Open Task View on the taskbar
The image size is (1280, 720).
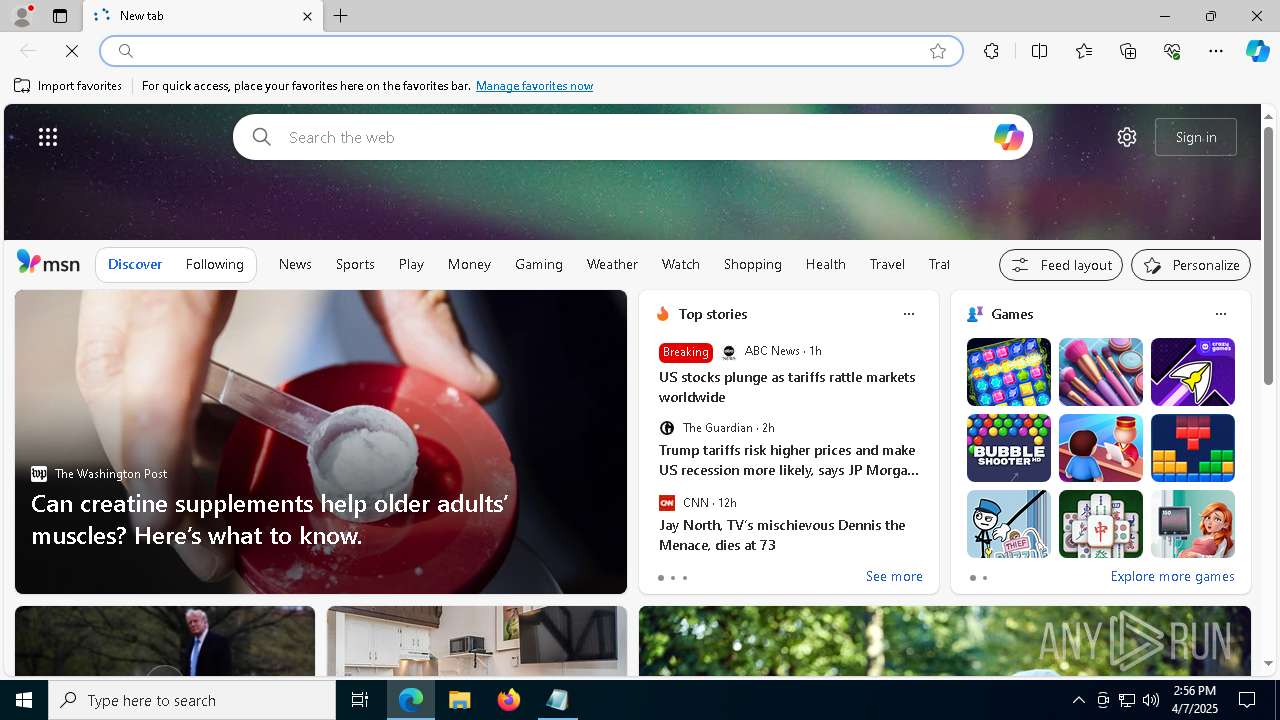[x=360, y=700]
